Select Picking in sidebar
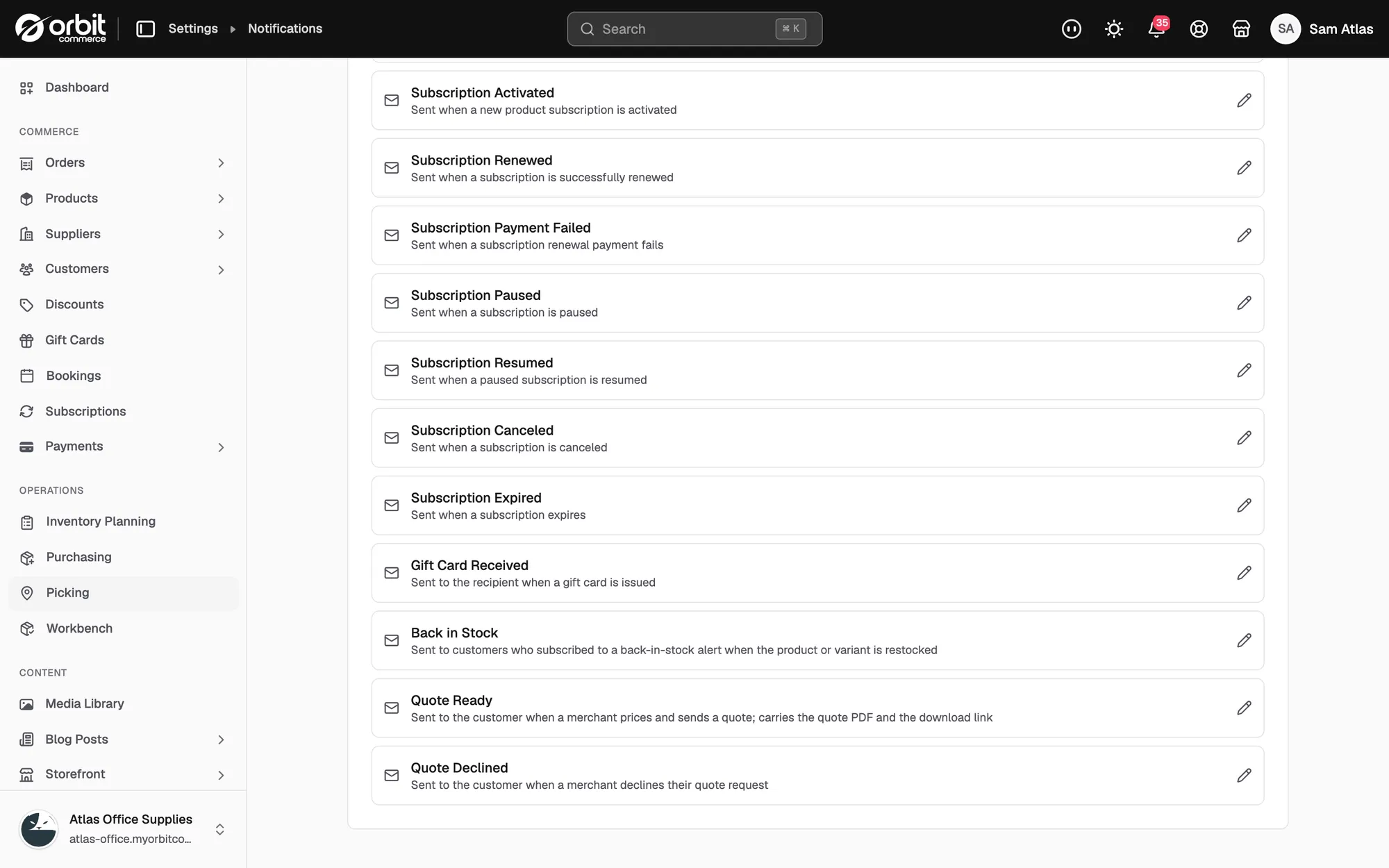The image size is (1389, 868). [123, 593]
